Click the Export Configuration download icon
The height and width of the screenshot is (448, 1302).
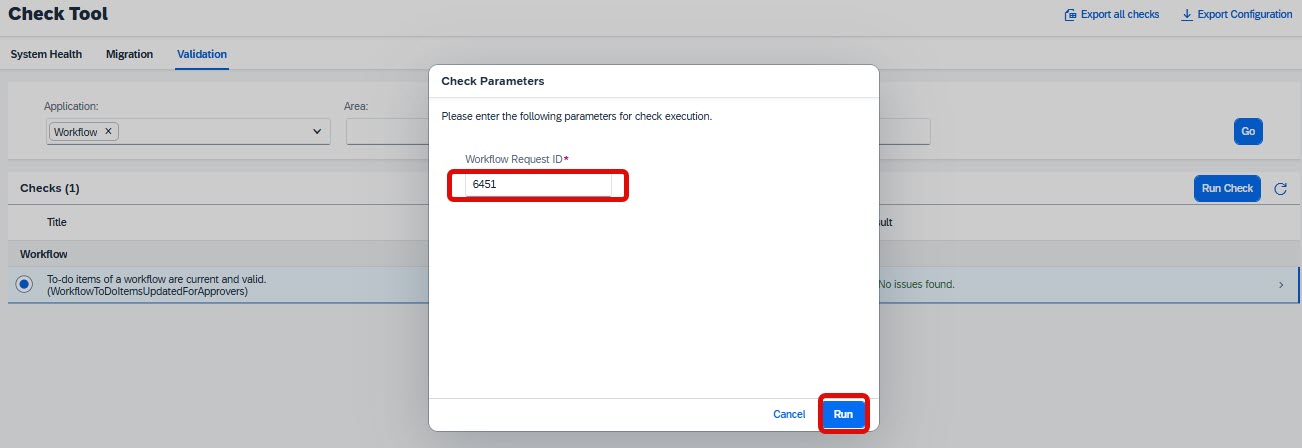(1187, 15)
